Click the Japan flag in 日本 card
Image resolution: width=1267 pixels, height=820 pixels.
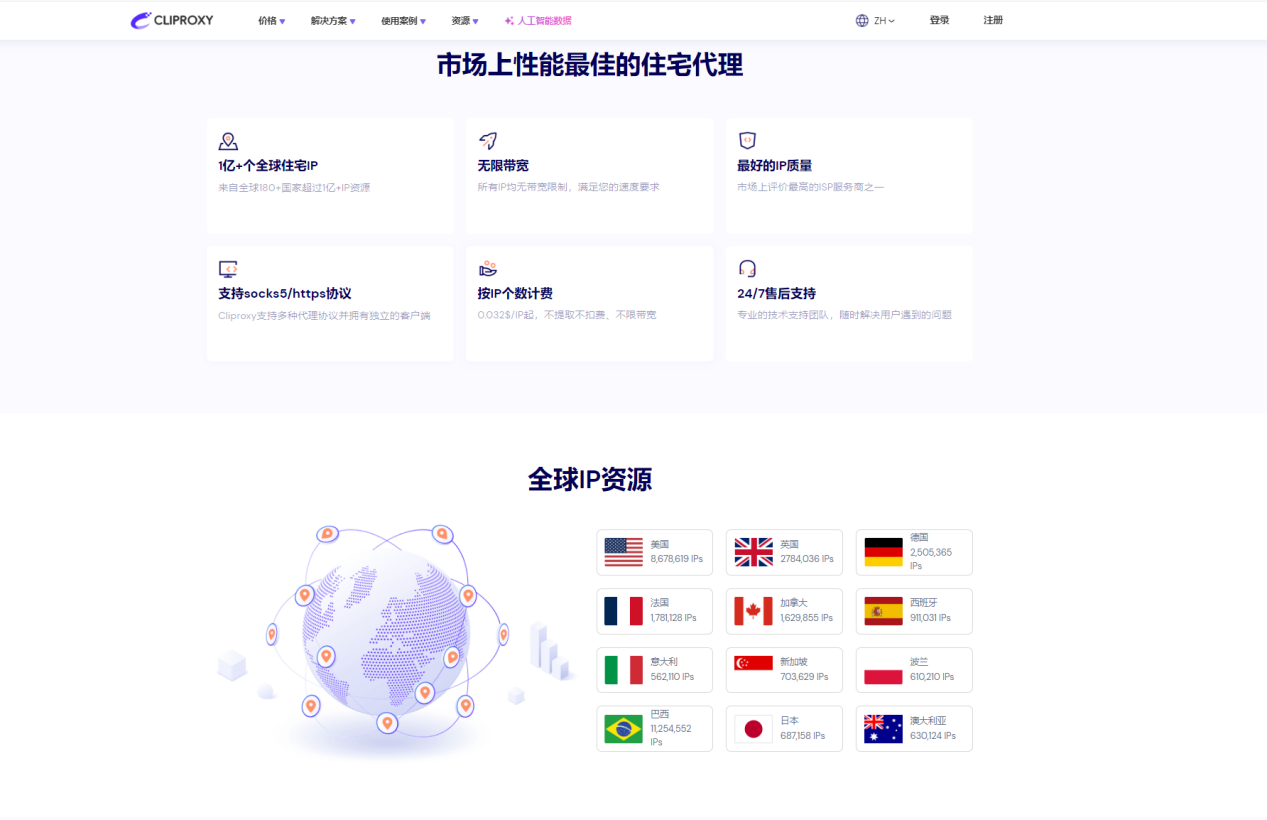[753, 729]
